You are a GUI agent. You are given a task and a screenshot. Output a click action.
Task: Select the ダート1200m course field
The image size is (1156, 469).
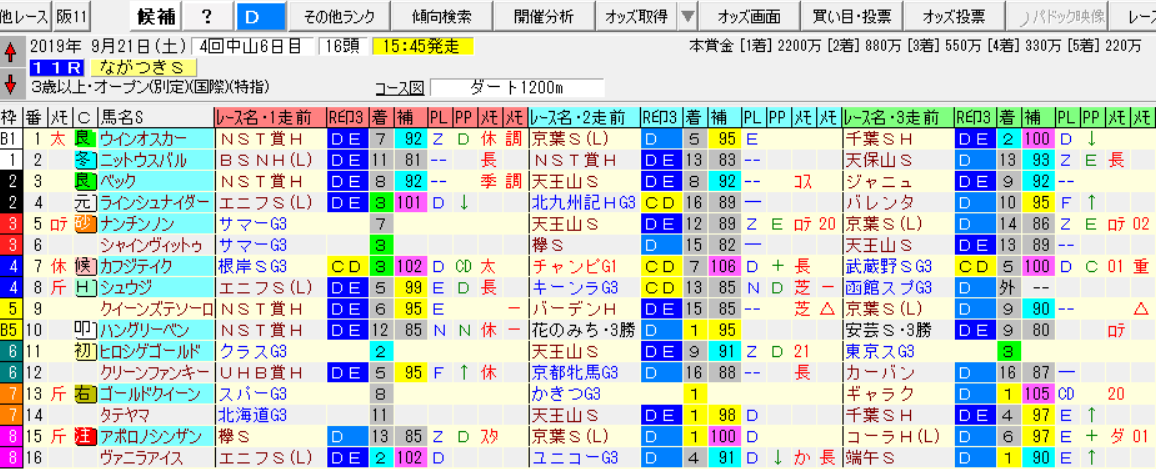516,88
